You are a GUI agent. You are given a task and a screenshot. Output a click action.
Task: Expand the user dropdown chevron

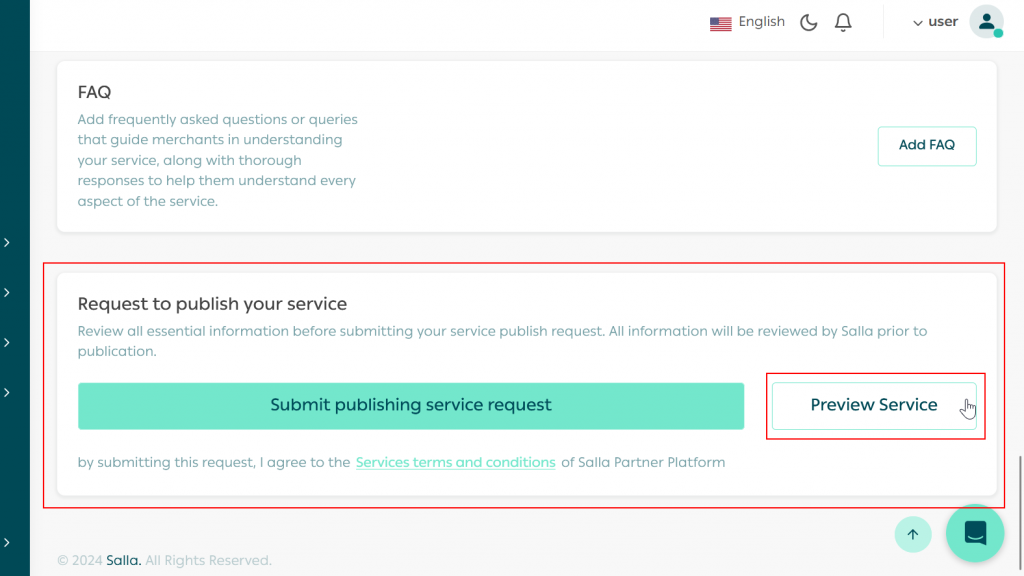918,23
